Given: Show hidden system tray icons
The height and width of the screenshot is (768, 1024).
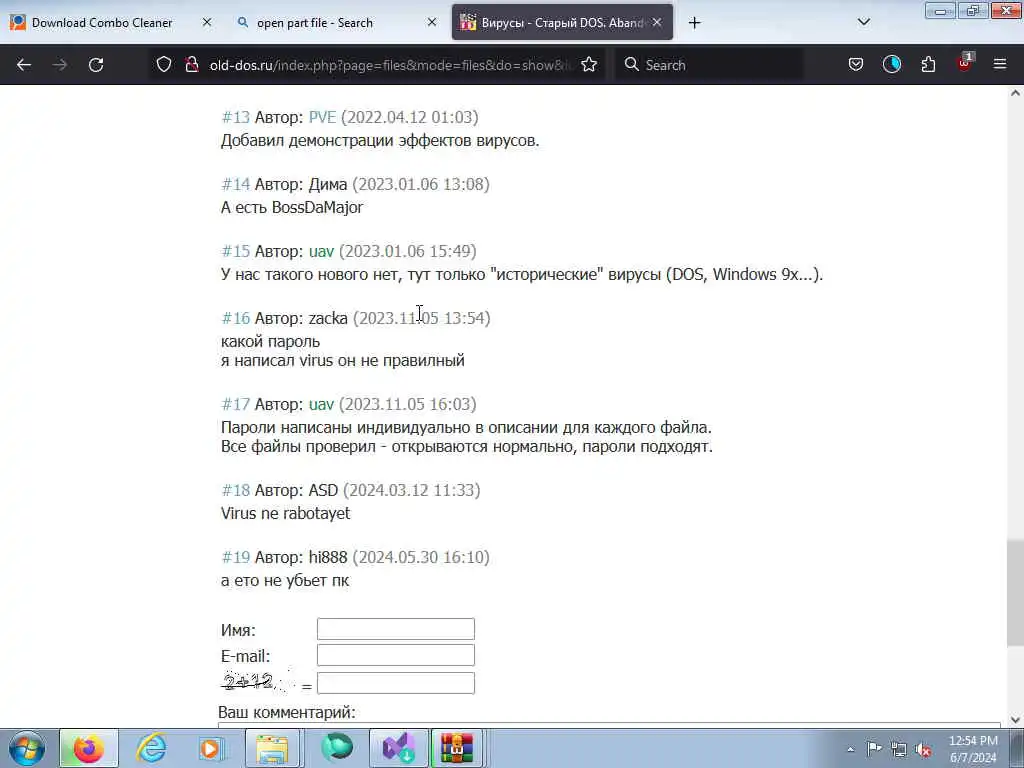Looking at the screenshot, I should (850, 750).
